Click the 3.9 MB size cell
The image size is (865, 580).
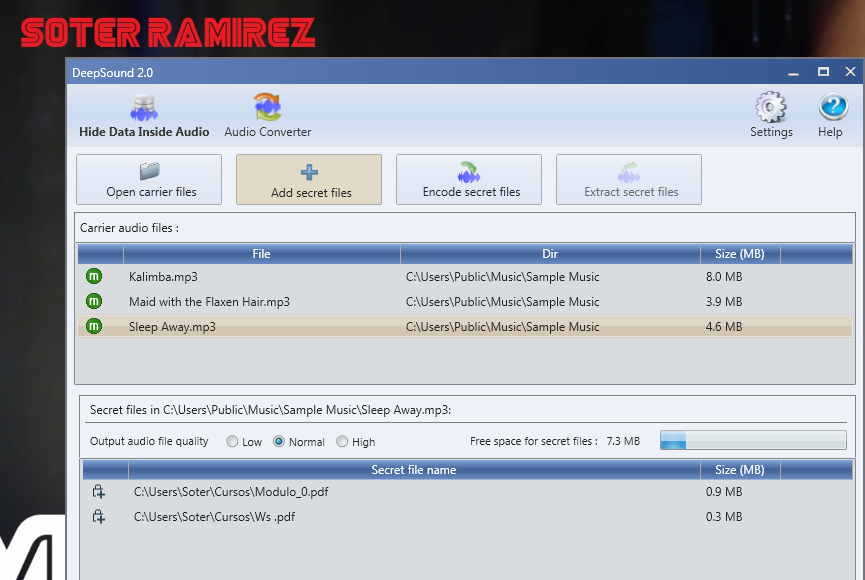[x=724, y=302]
